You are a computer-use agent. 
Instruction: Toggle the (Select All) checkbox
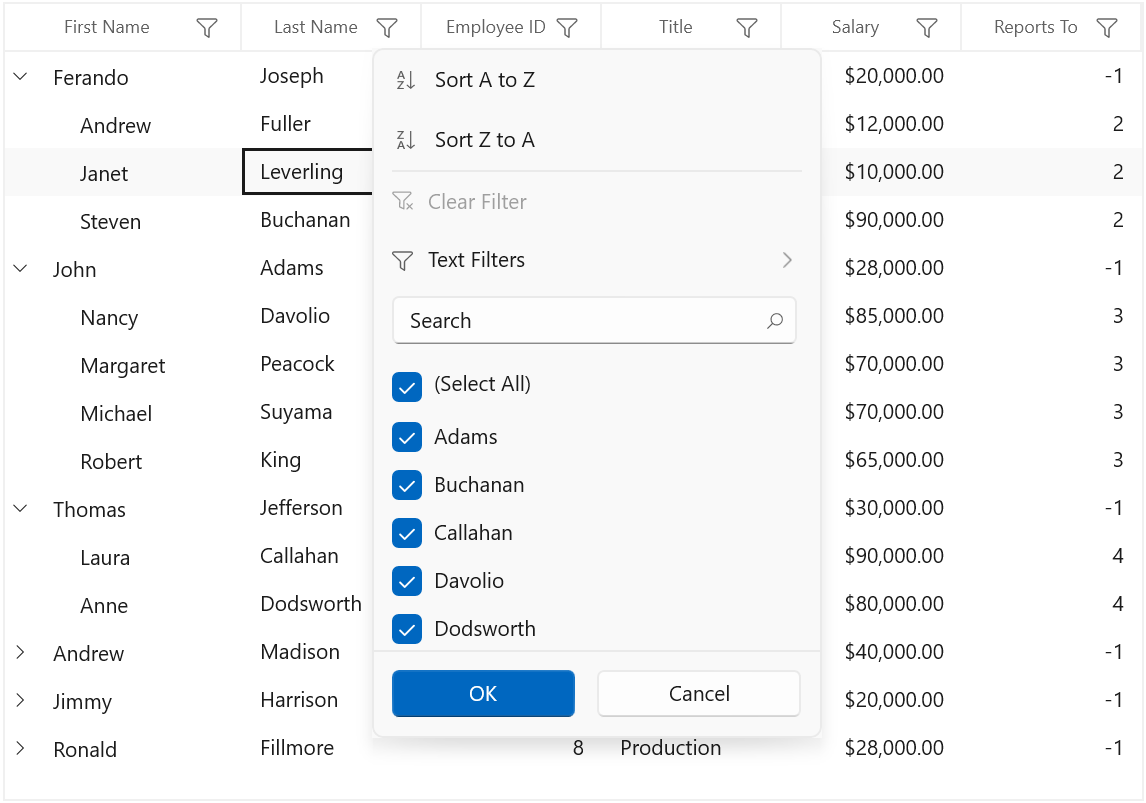(x=407, y=387)
